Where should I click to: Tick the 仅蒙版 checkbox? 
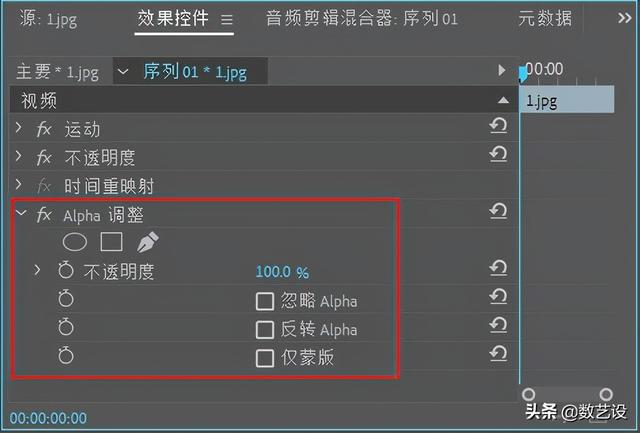265,358
